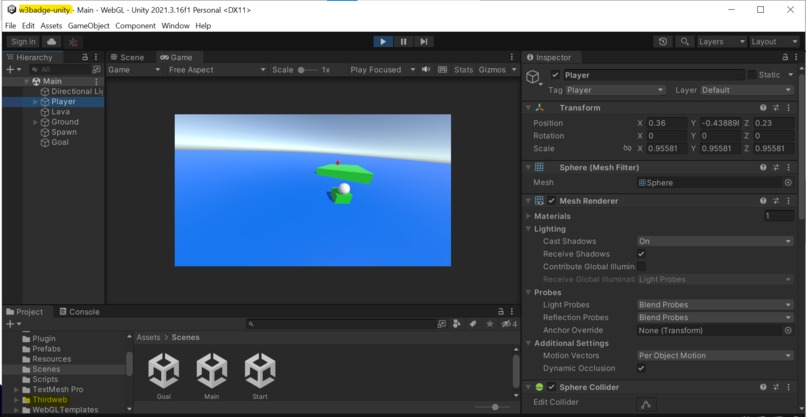
Task: Open the Hierarchy panel three-dot menu
Action: [x=96, y=57]
